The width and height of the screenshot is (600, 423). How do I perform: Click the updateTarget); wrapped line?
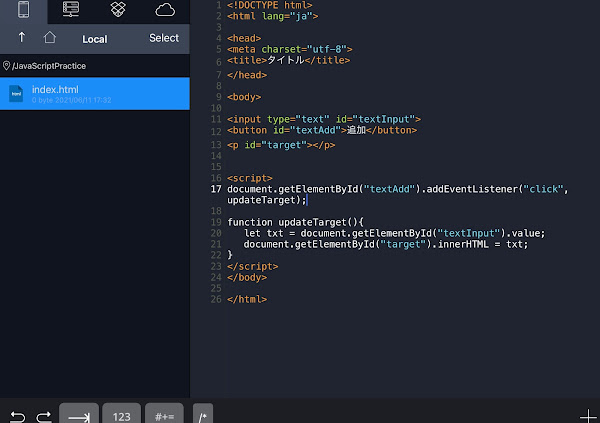click(x=267, y=200)
